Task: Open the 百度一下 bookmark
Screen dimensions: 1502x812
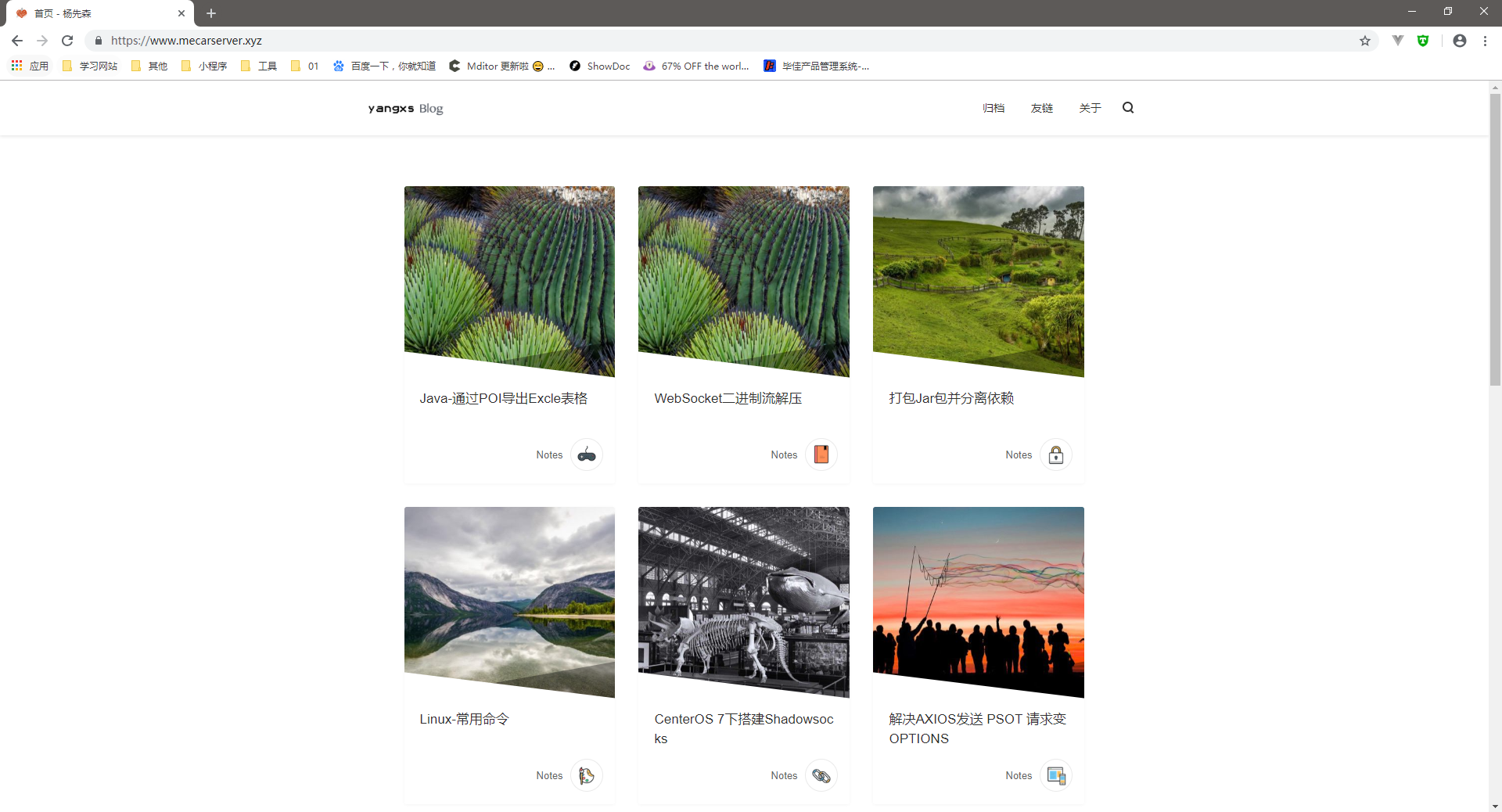Action: click(x=384, y=66)
